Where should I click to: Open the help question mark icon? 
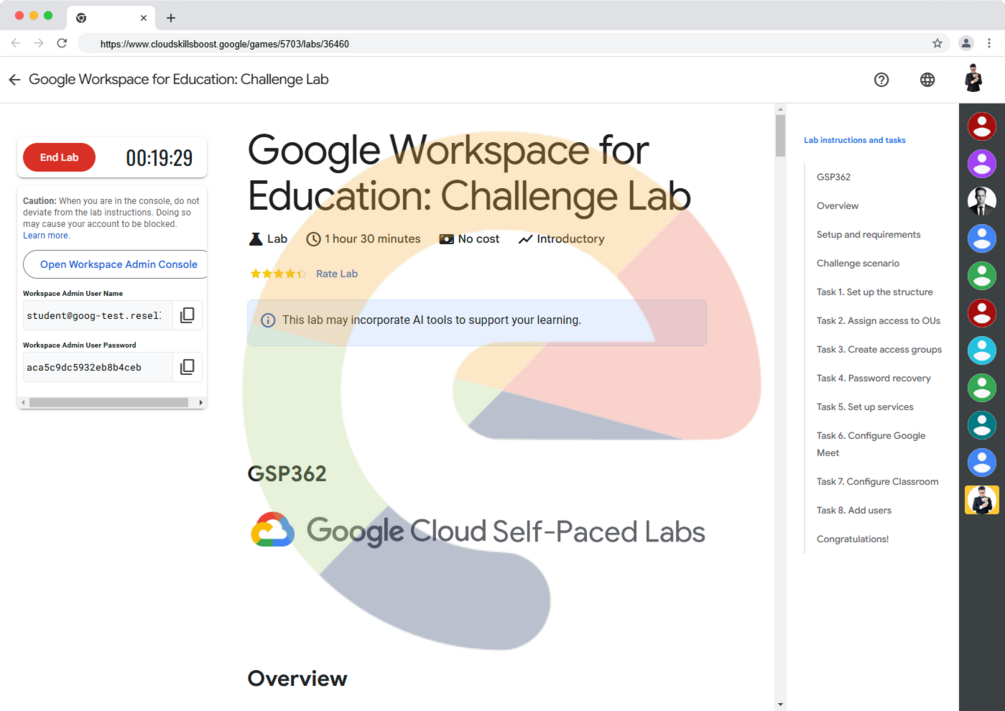881,79
